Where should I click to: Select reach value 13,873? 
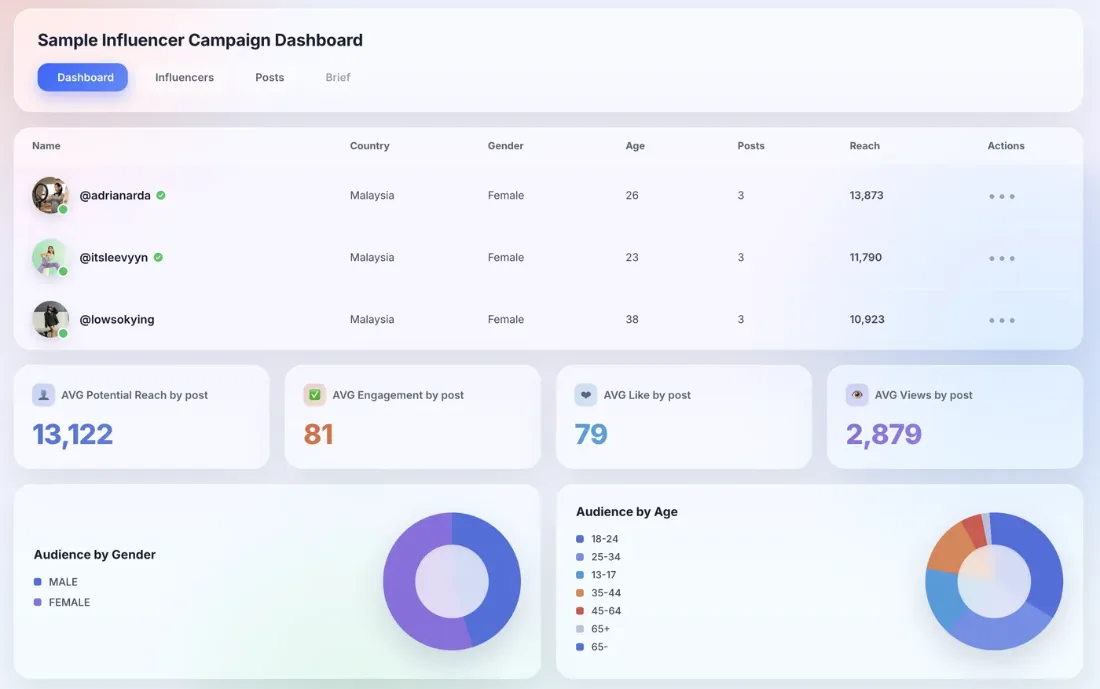coord(866,196)
